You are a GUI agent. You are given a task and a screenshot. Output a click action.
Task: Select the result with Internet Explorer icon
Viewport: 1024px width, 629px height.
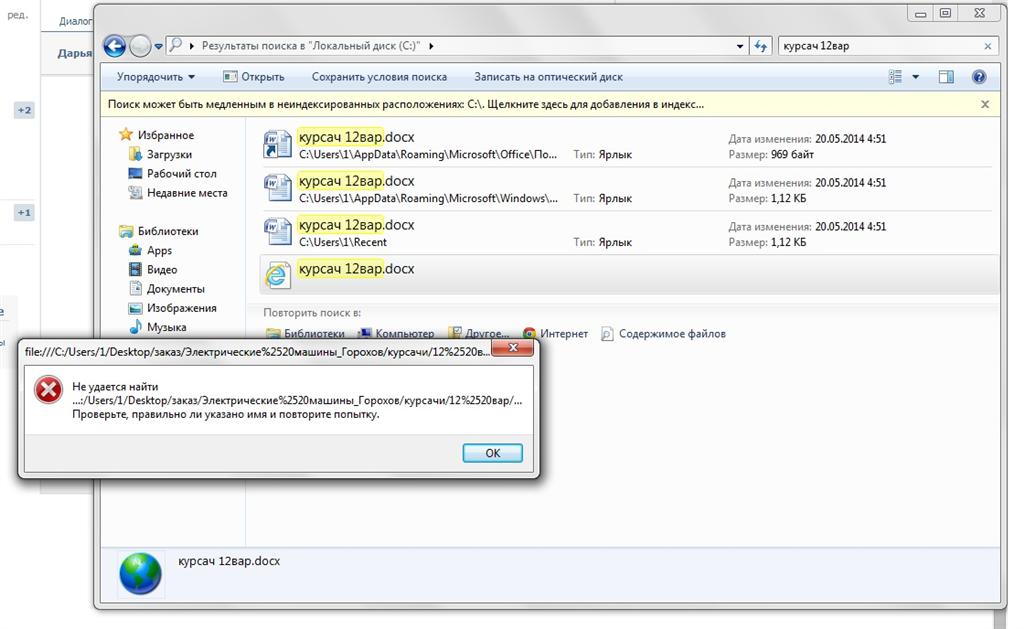pos(630,276)
